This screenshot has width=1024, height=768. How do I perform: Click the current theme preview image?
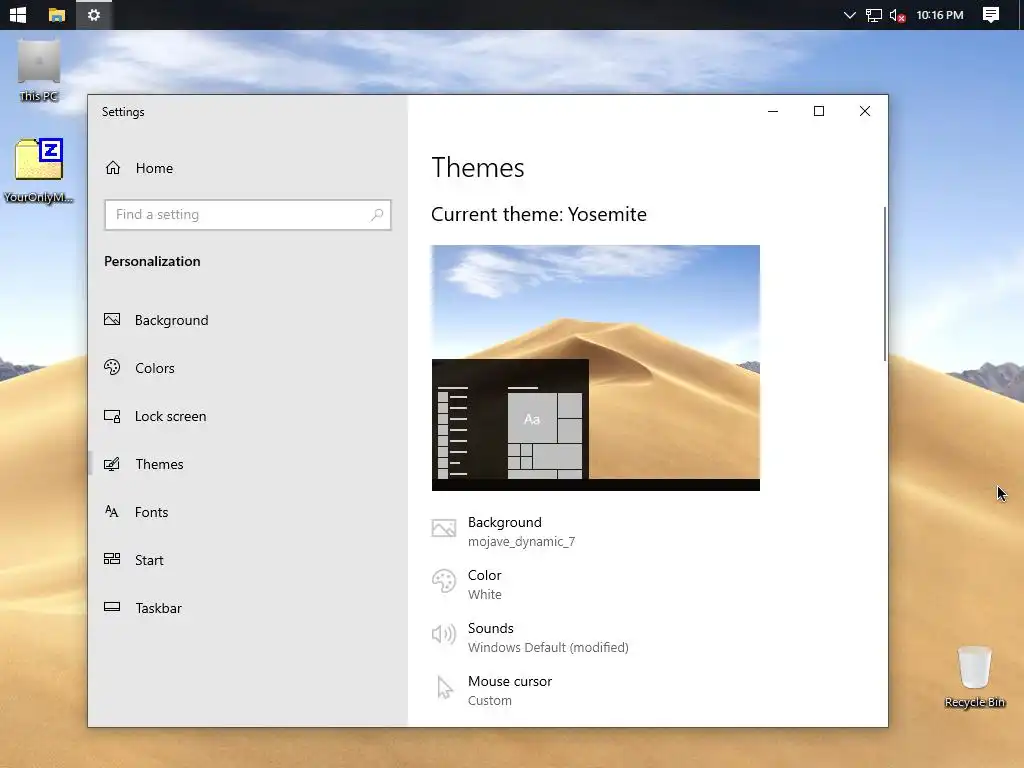(596, 368)
